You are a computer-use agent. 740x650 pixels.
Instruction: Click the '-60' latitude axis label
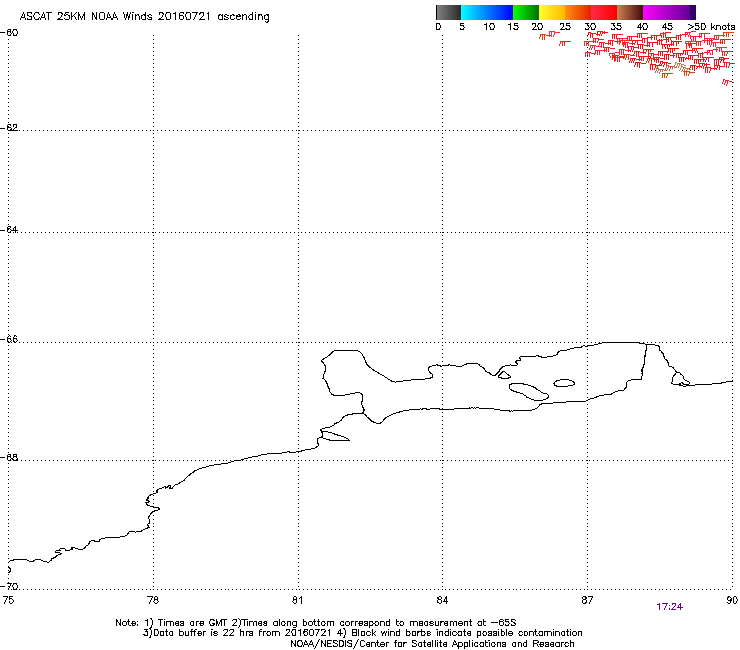point(9,33)
